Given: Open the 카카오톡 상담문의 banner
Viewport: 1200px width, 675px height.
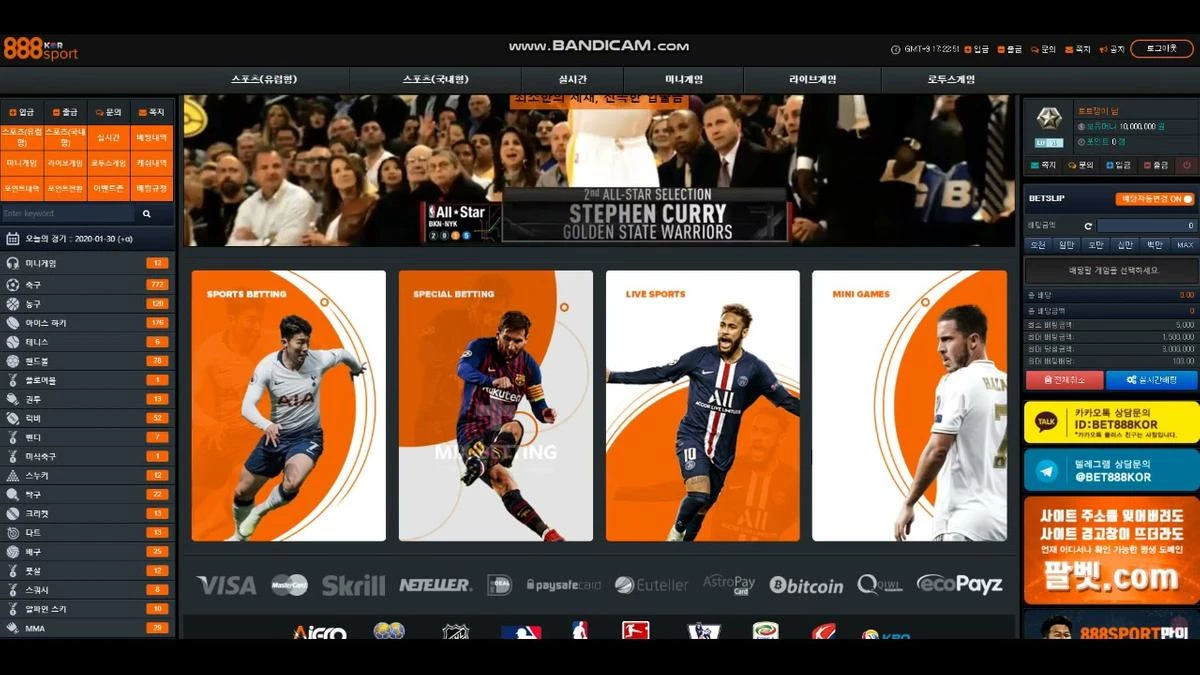Looking at the screenshot, I should 1111,422.
